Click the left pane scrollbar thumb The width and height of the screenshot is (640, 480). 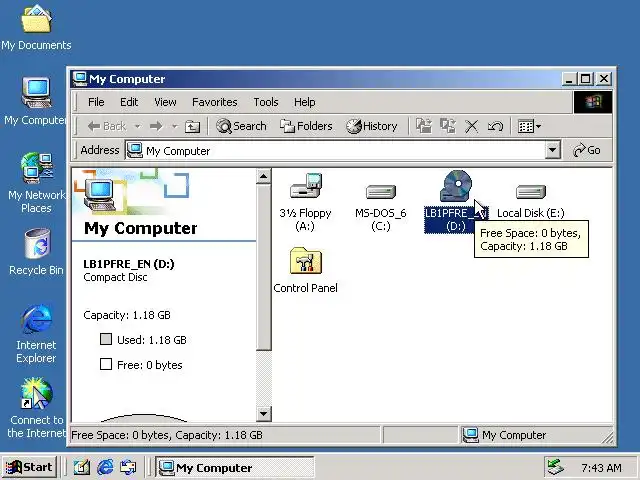pyautogui.click(x=263, y=267)
